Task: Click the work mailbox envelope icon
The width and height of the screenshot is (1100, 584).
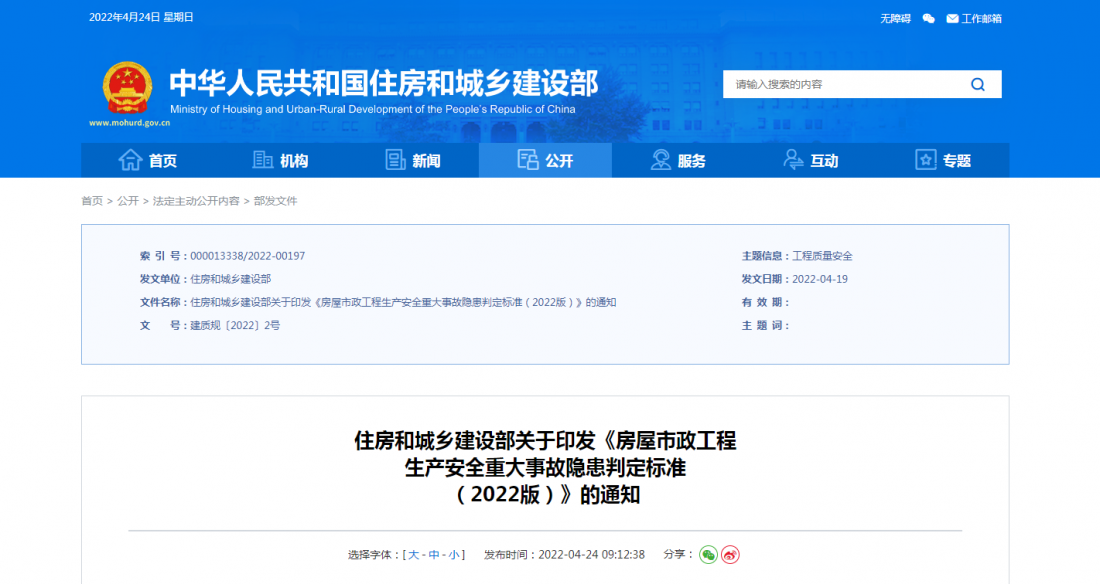Action: click(952, 18)
